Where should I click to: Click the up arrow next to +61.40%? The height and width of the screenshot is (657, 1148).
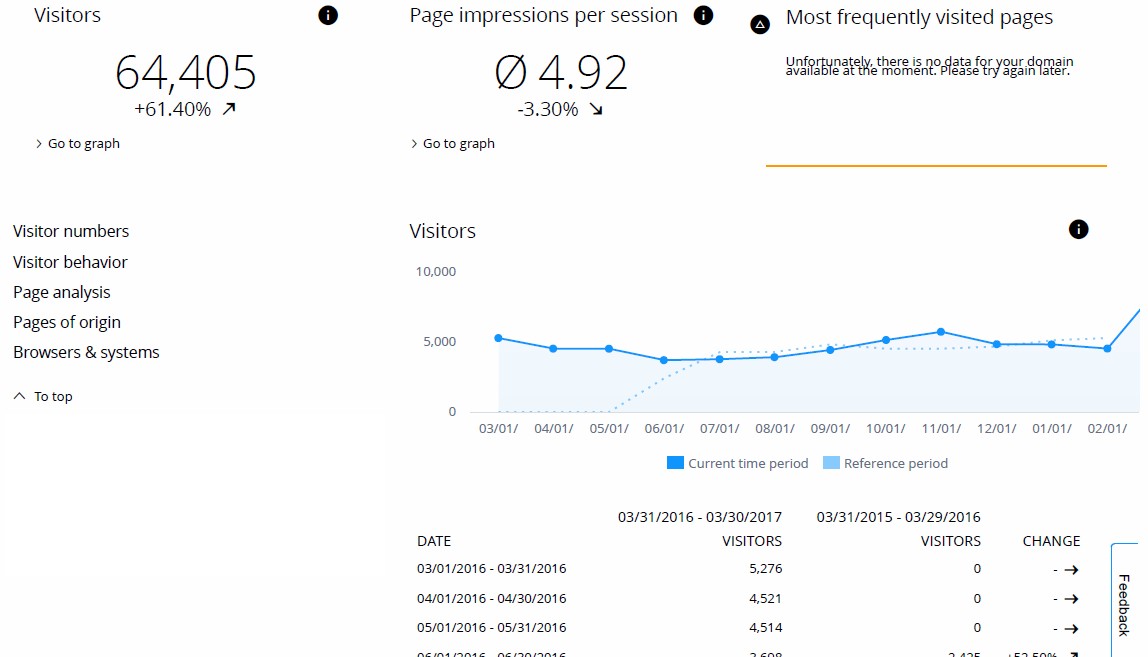click(x=229, y=109)
